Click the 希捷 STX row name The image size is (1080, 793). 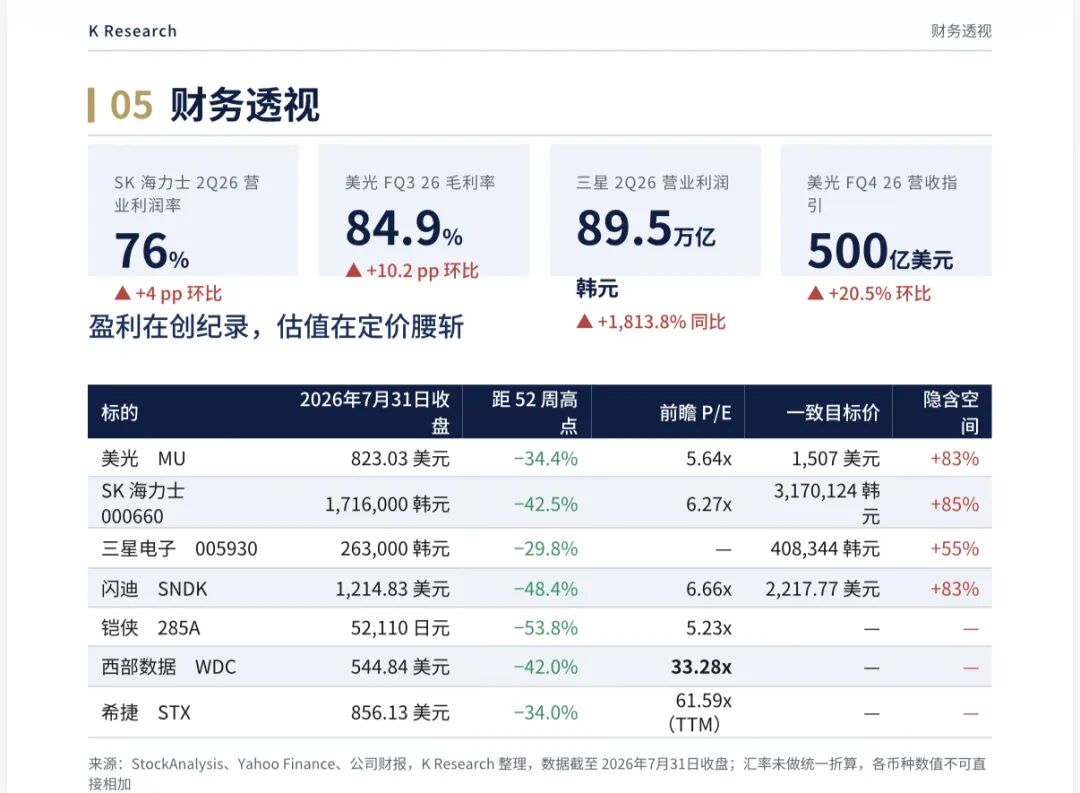146,712
